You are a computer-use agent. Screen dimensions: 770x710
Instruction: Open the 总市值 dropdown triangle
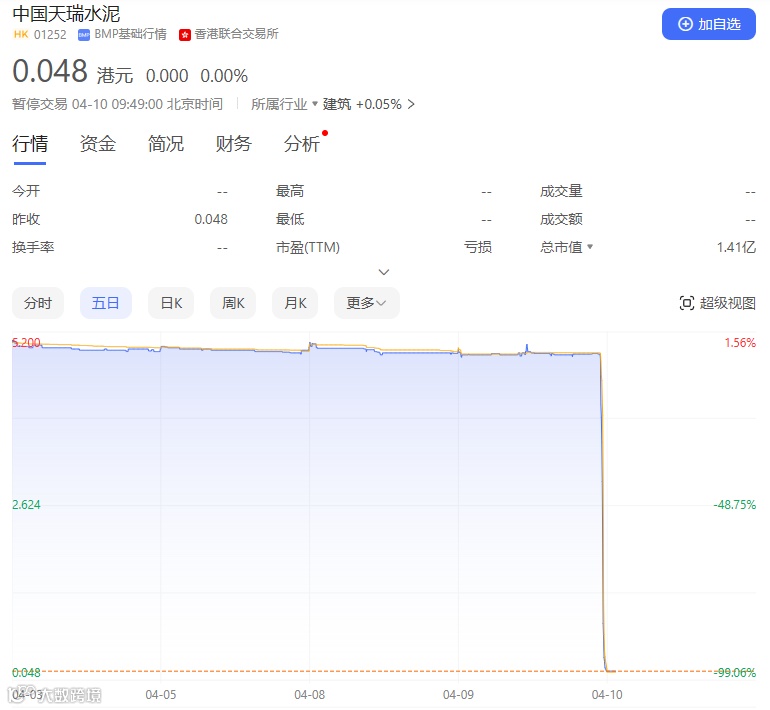pos(590,246)
